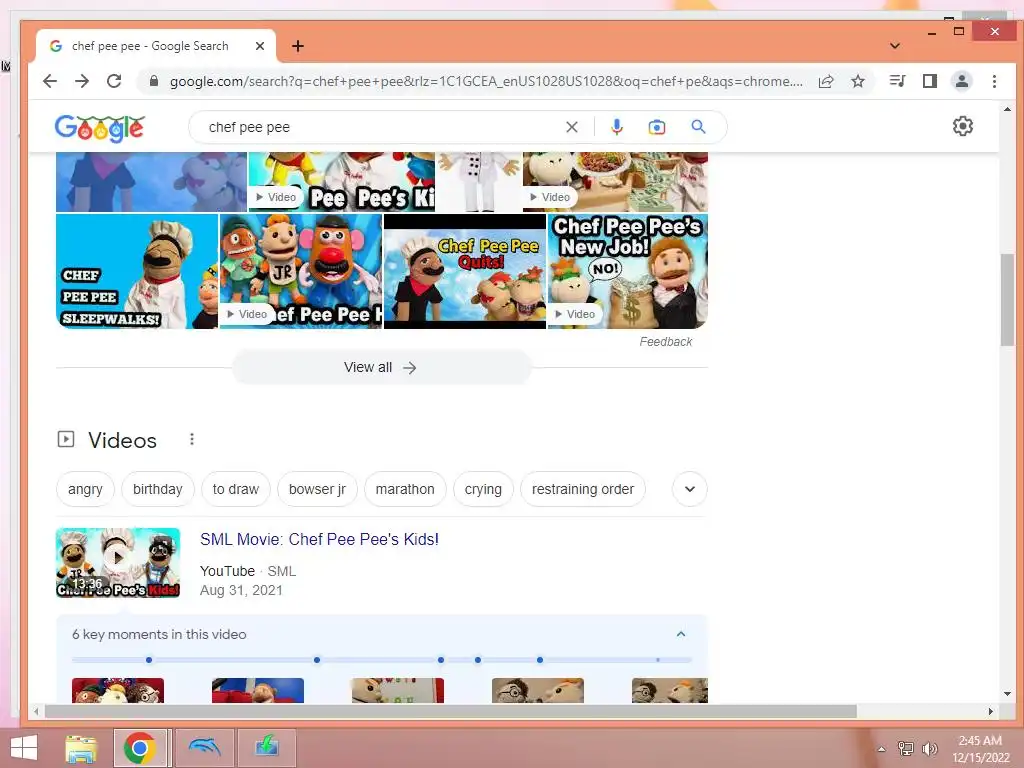Jump to fifth key moment marker
Screen dimensions: 1024x768
pyautogui.click(x=540, y=660)
